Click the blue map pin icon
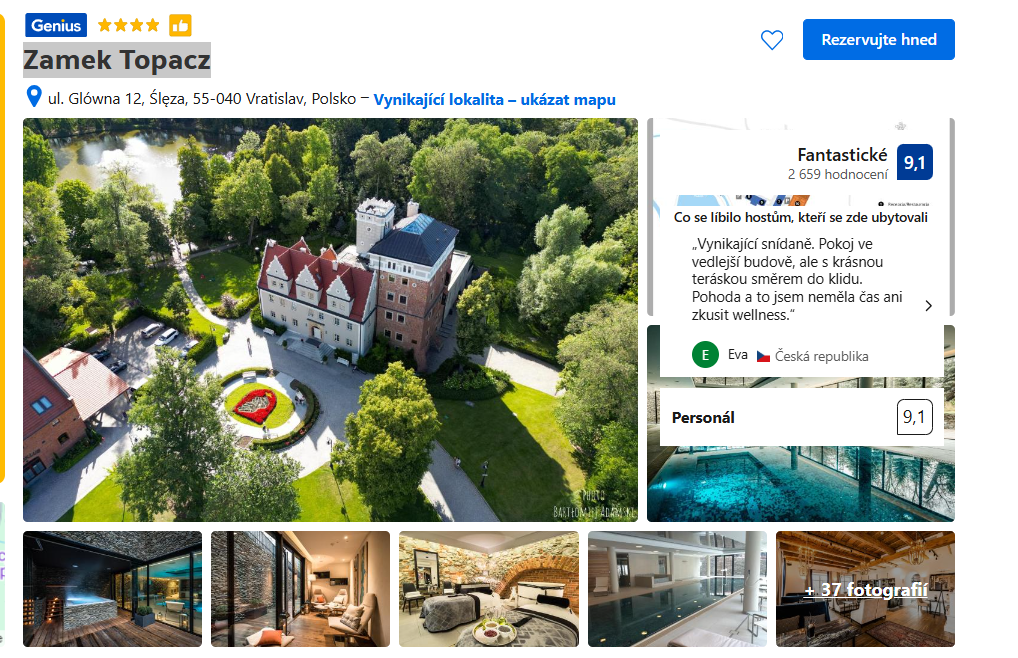 (x=34, y=97)
